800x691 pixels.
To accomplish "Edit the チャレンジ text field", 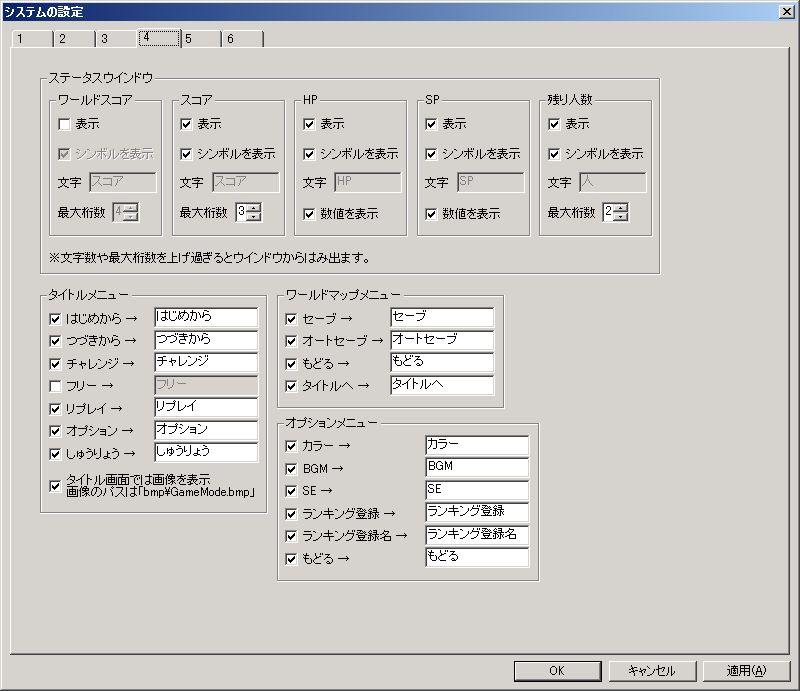I will click(x=206, y=362).
